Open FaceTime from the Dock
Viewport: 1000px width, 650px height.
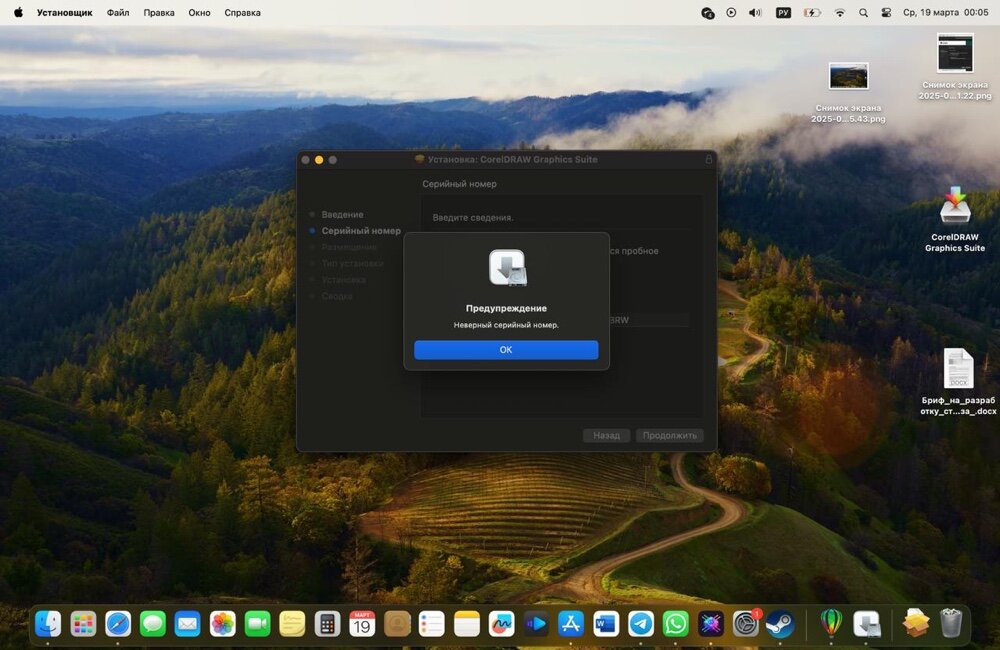tap(258, 624)
